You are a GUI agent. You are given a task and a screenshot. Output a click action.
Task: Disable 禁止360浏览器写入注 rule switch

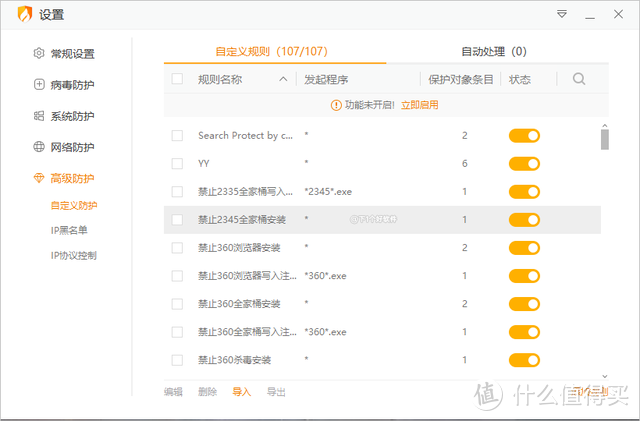point(524,276)
